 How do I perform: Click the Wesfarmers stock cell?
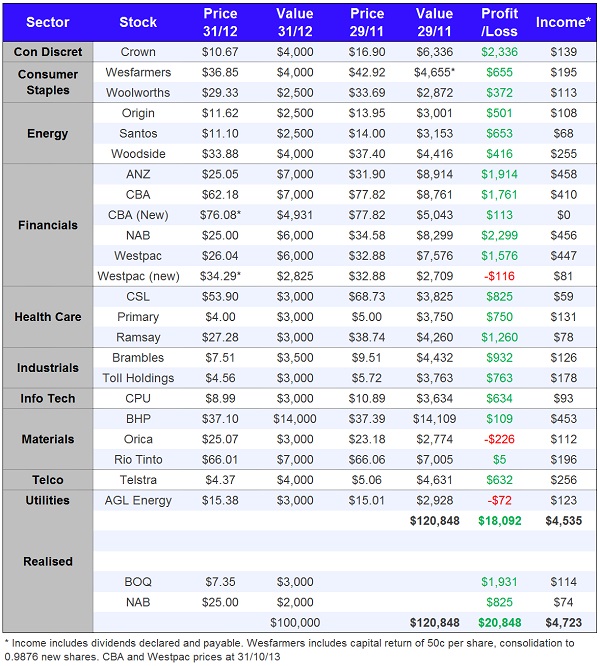138,73
